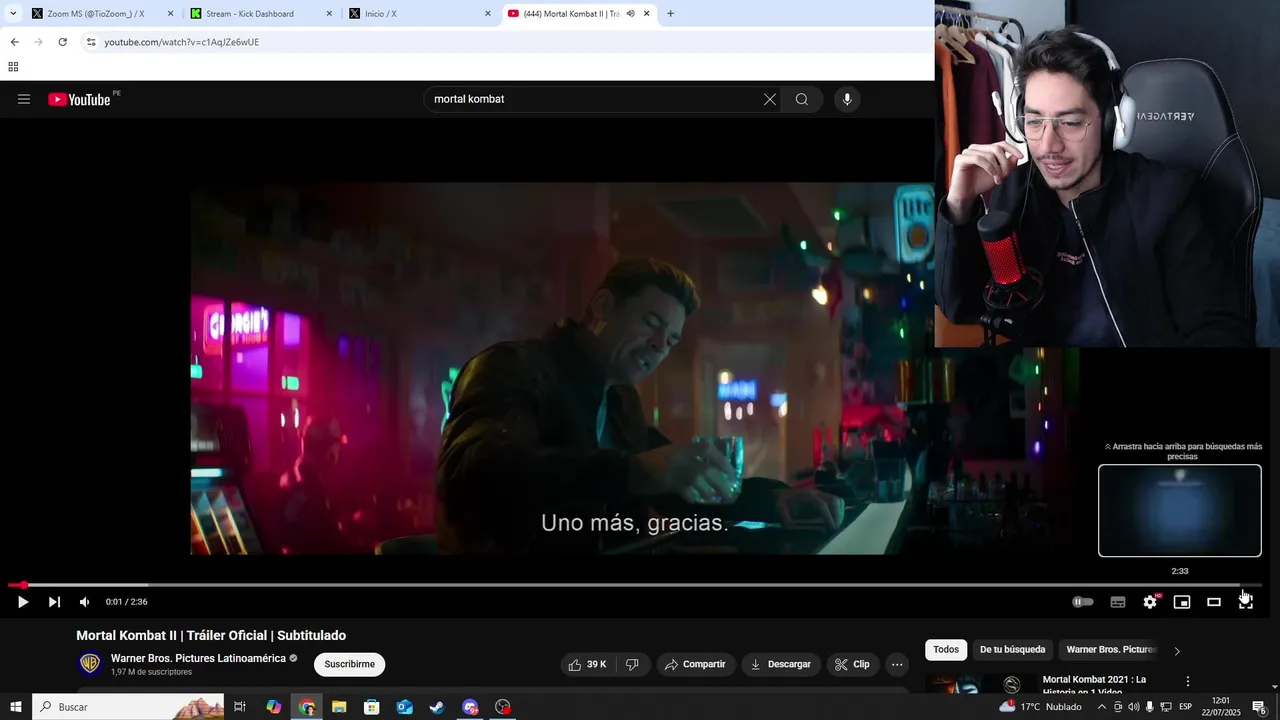Open the ESP language input indicator
The height and width of the screenshot is (720, 1280).
1186,707
